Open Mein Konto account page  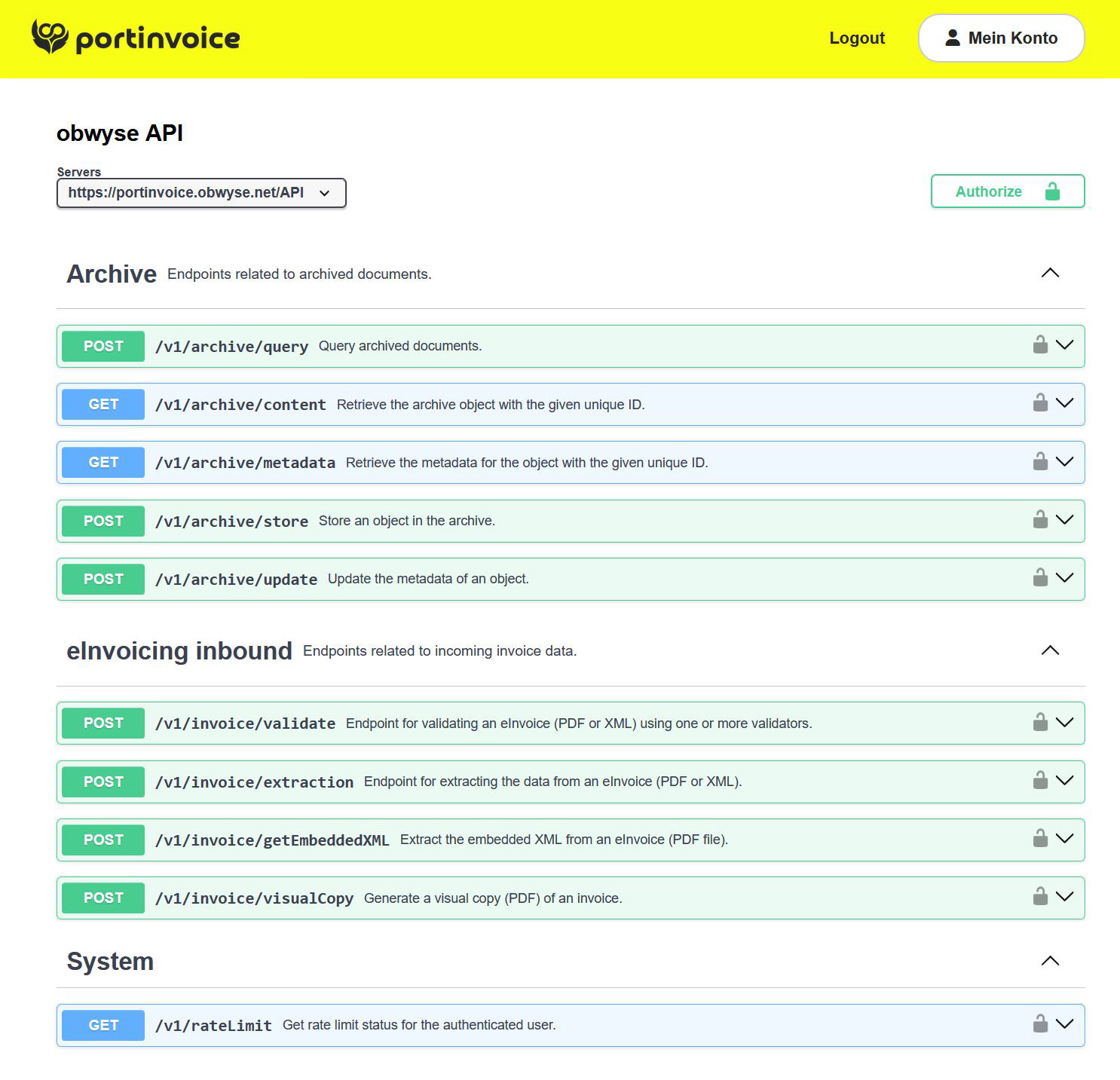[1001, 38]
